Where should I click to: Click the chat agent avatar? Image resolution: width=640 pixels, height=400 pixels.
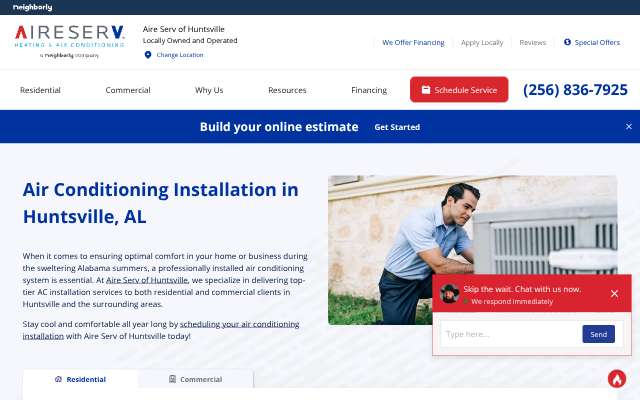(x=449, y=293)
